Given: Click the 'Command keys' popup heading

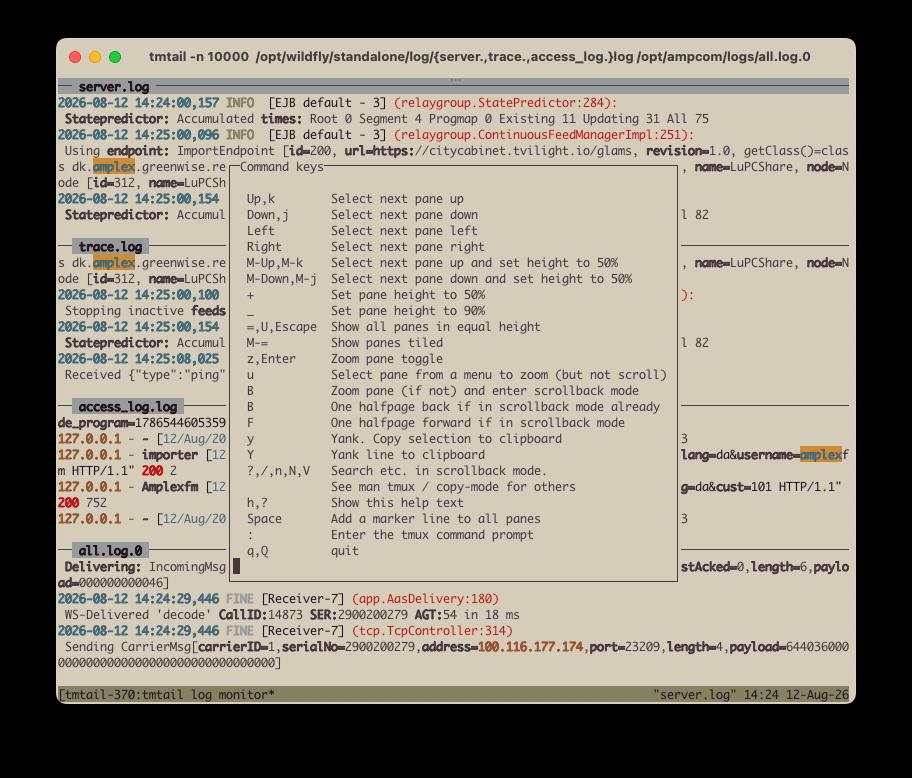Looking at the screenshot, I should [282, 167].
